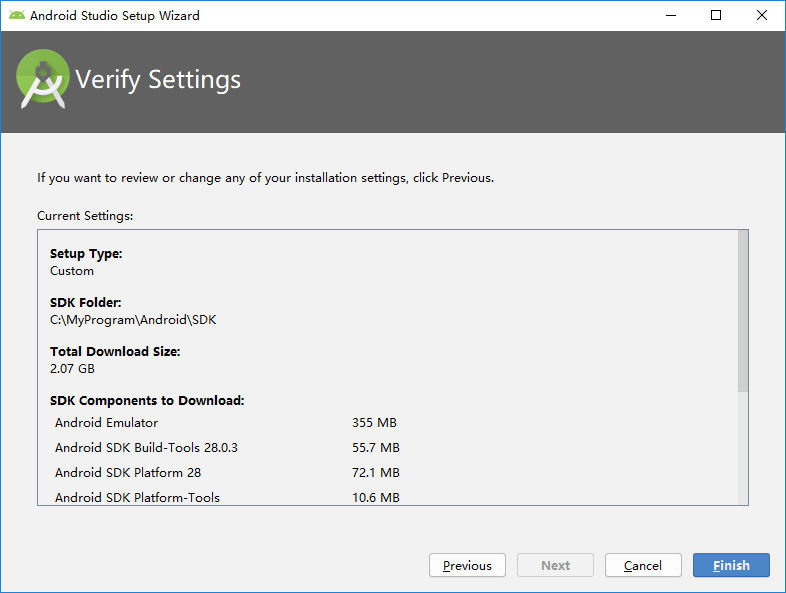The height and width of the screenshot is (593, 786).
Task: Click the 'SDK Folder:' heading
Action: 86,302
